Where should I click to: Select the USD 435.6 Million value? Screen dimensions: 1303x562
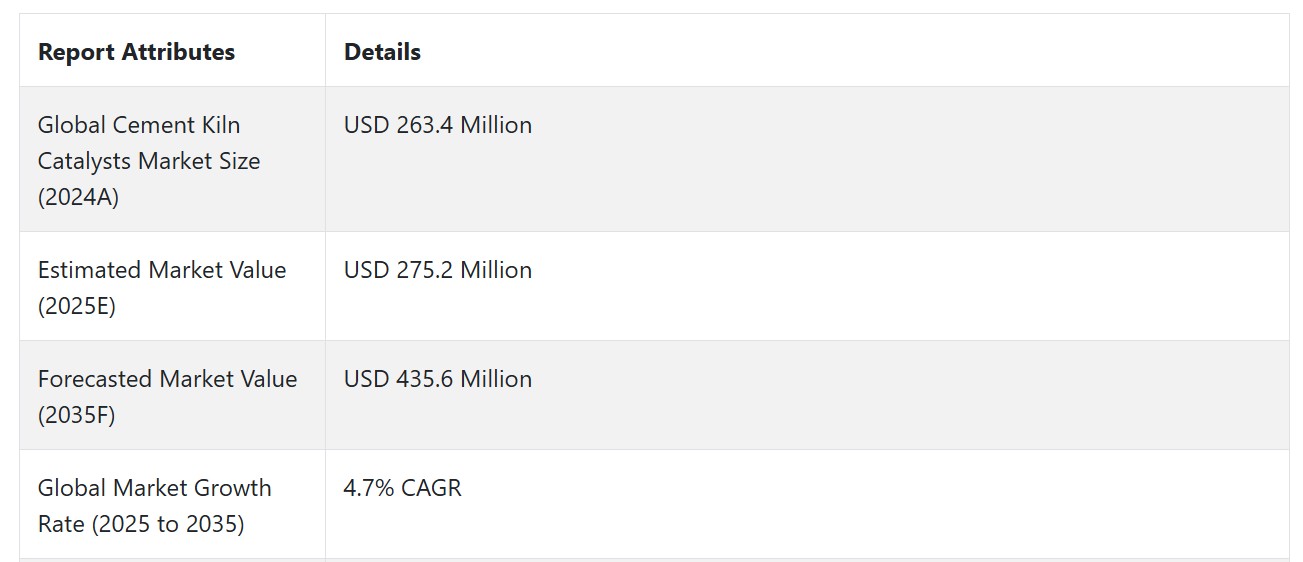(438, 379)
